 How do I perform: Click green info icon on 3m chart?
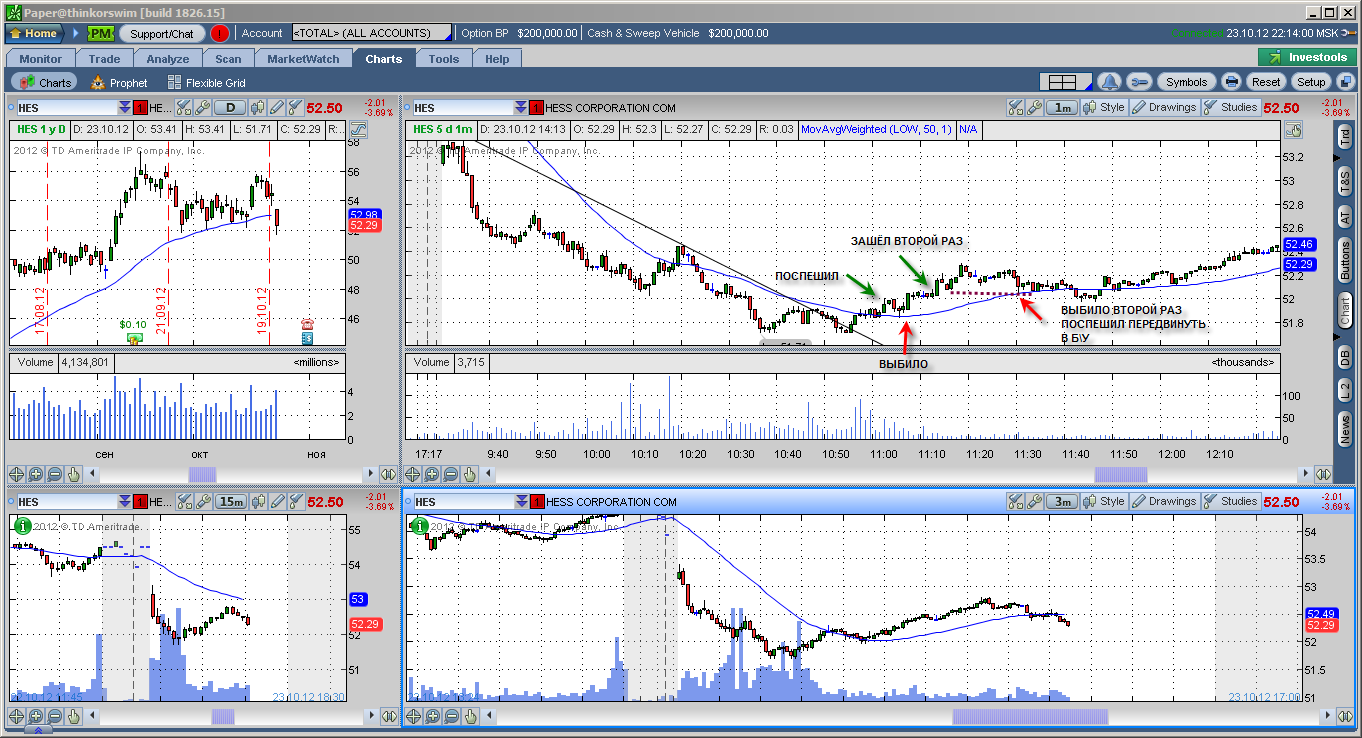pyautogui.click(x=419, y=525)
